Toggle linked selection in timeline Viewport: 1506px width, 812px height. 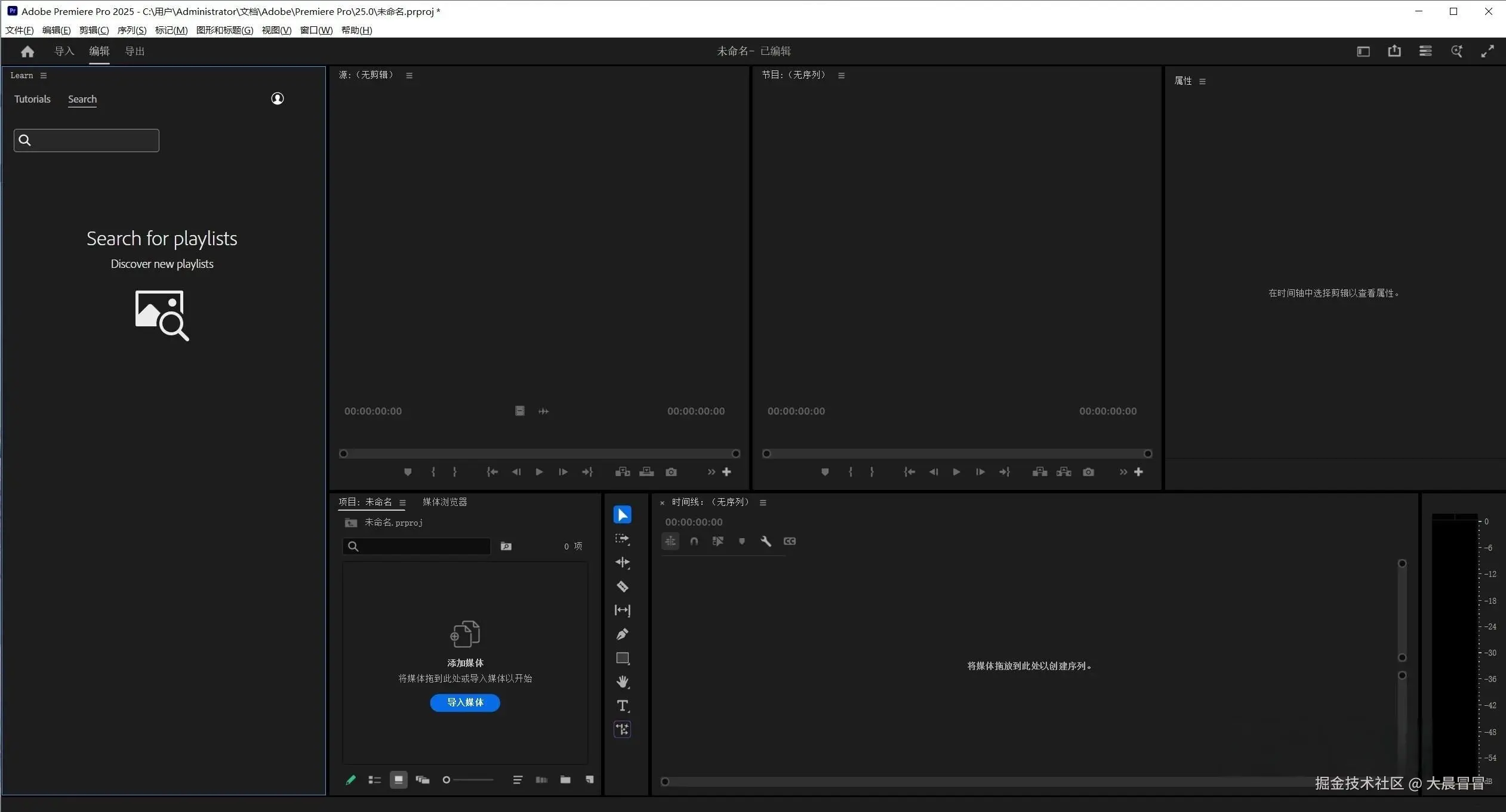coord(718,541)
